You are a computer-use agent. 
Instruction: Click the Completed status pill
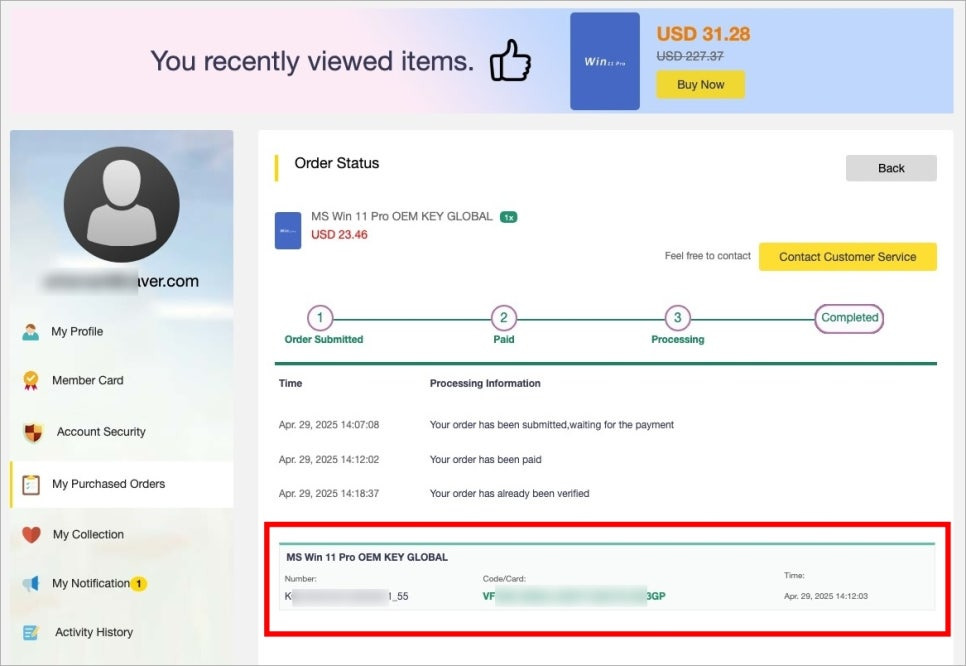(x=849, y=318)
